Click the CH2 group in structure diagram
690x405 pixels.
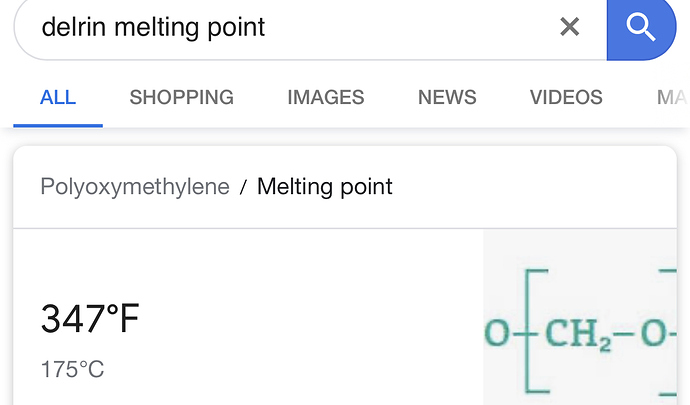click(x=578, y=335)
